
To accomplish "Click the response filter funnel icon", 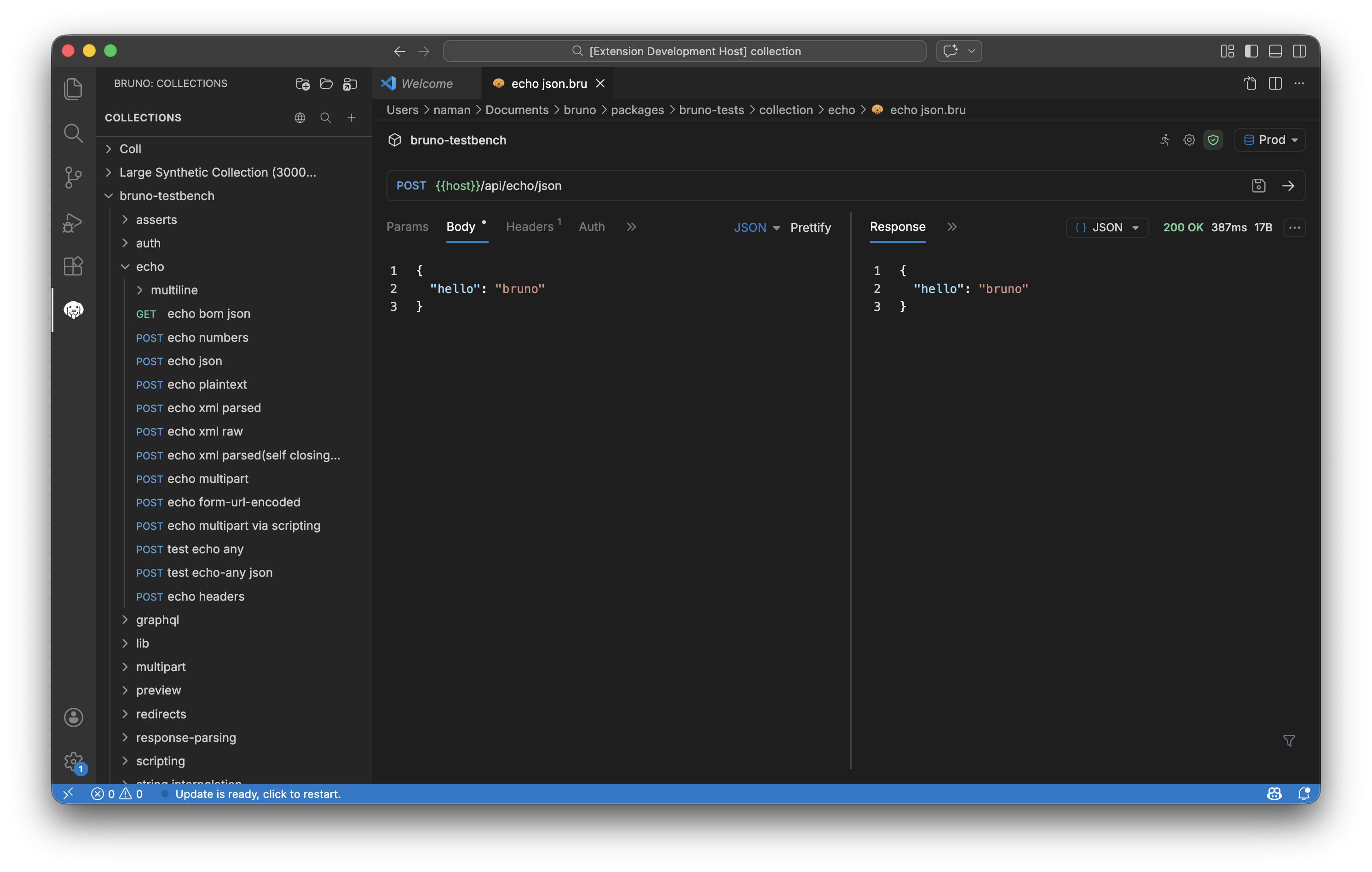I will pos(1289,740).
